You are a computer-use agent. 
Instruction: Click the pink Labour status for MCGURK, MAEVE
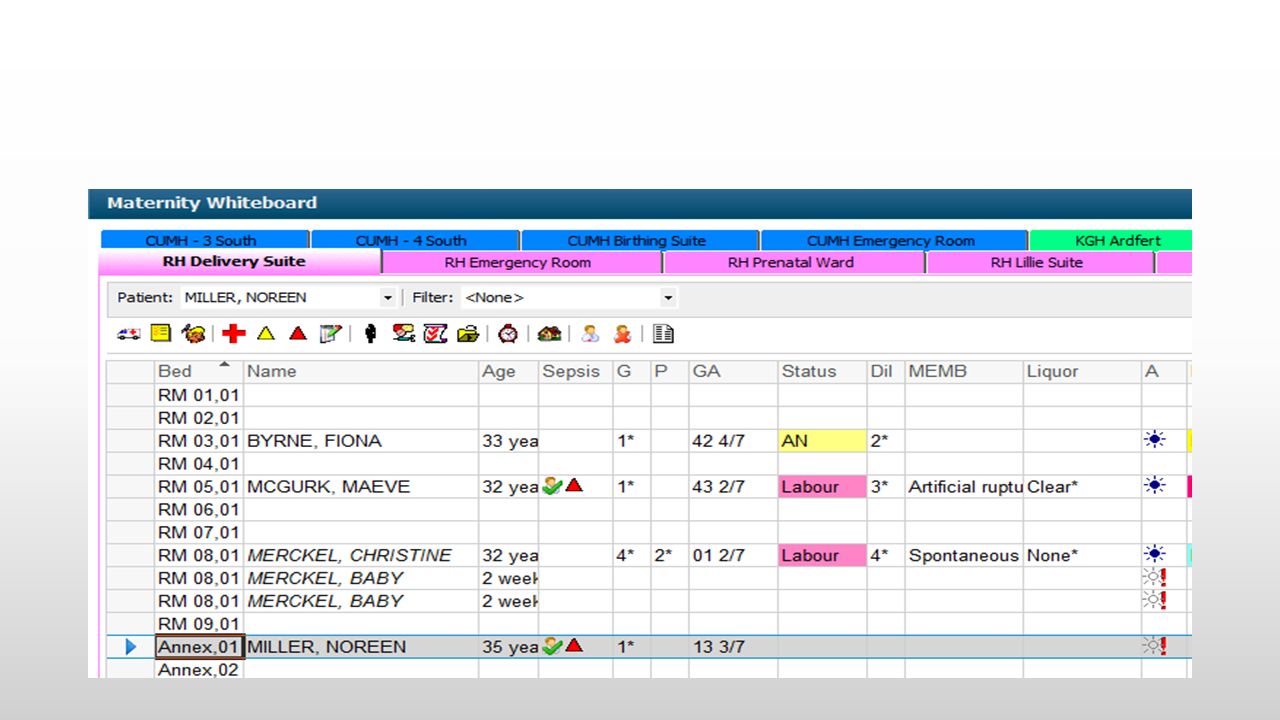[822, 486]
